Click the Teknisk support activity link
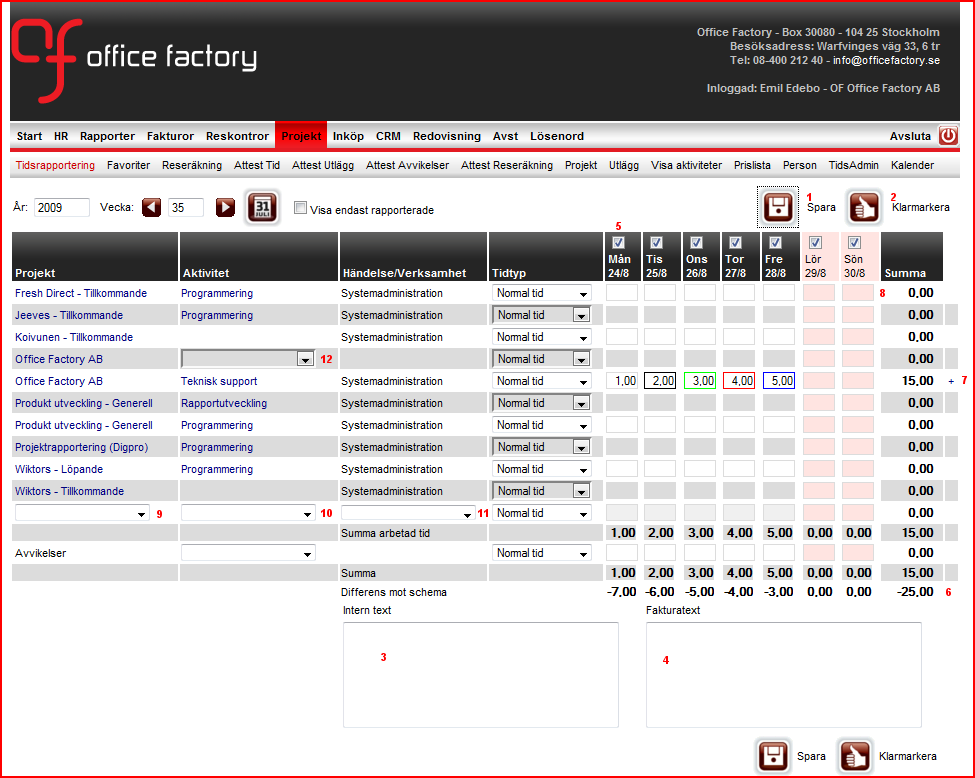Image resolution: width=975 pixels, height=778 pixels. [x=219, y=381]
